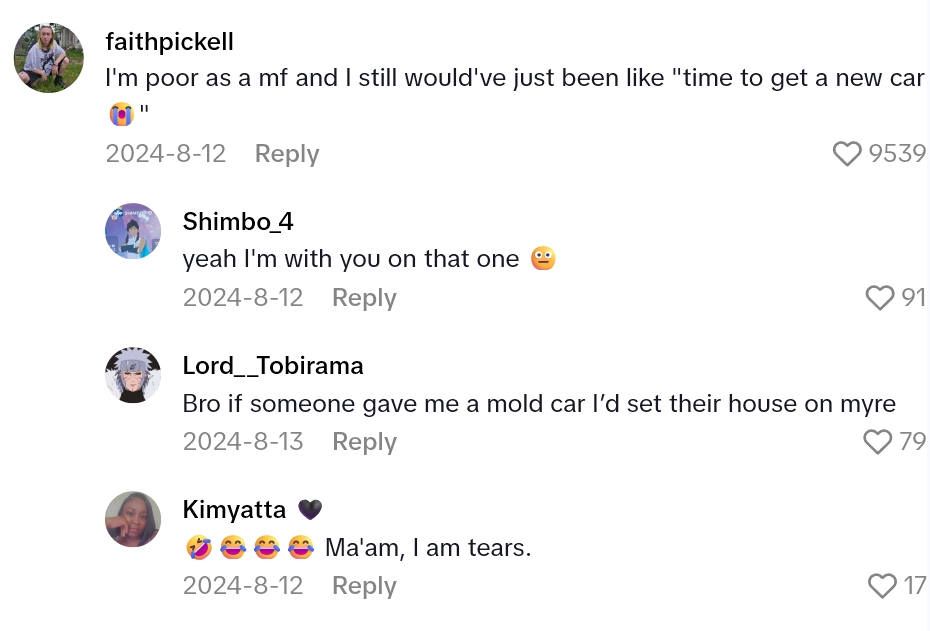Like Shimbo_4's reply heart icon
930x631 pixels.
879,298
